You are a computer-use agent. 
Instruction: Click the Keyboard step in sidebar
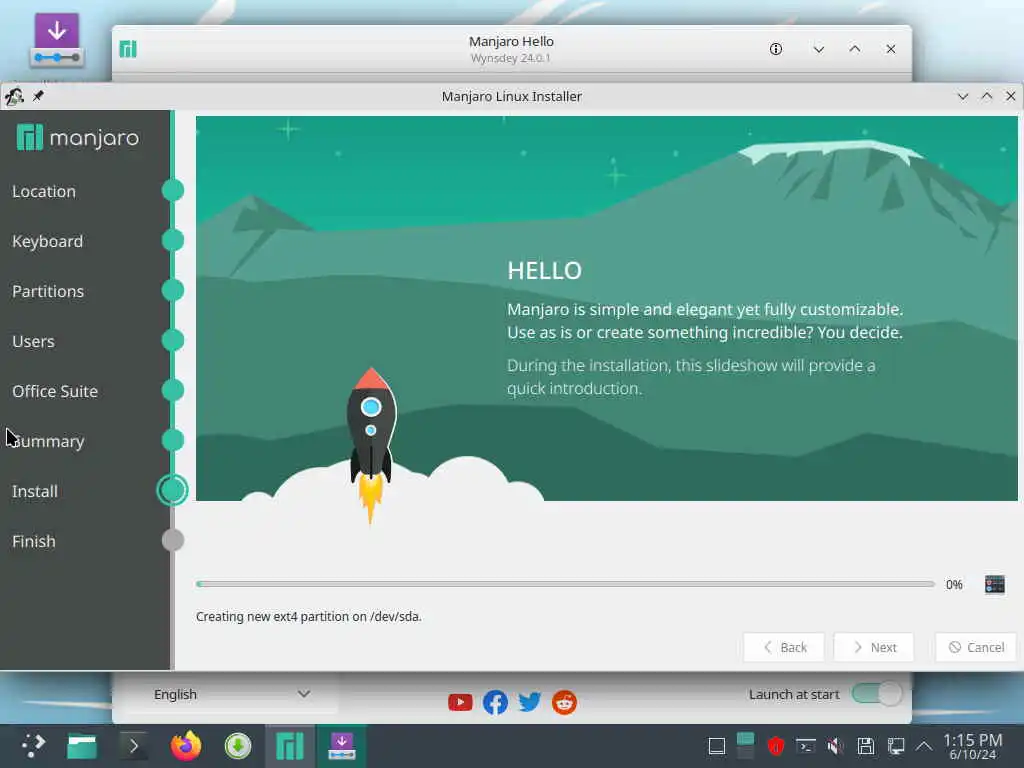pos(48,241)
